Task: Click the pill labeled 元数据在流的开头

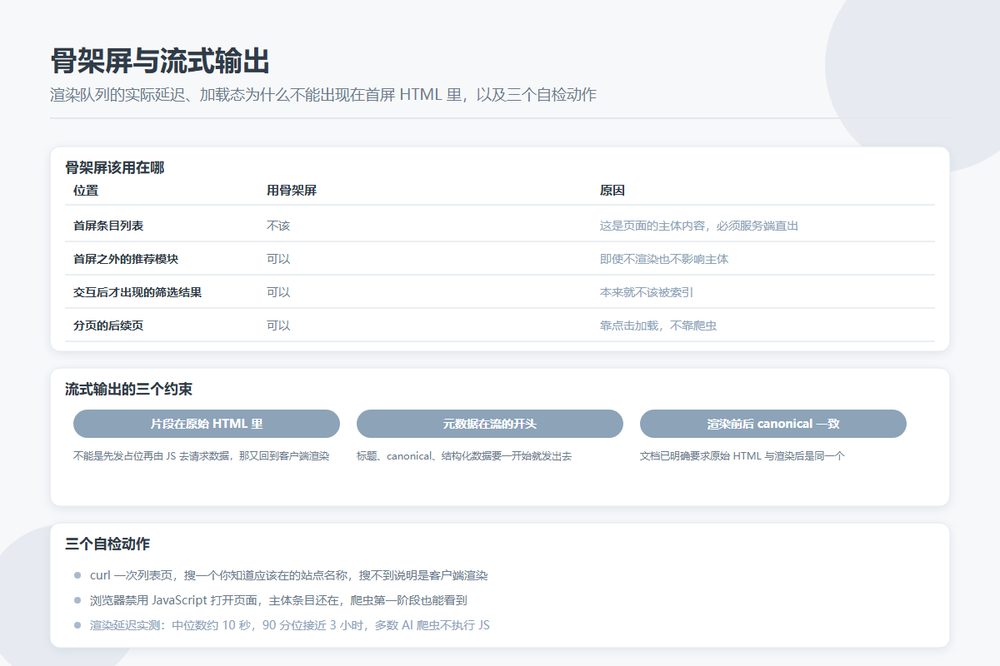Action: tap(490, 424)
